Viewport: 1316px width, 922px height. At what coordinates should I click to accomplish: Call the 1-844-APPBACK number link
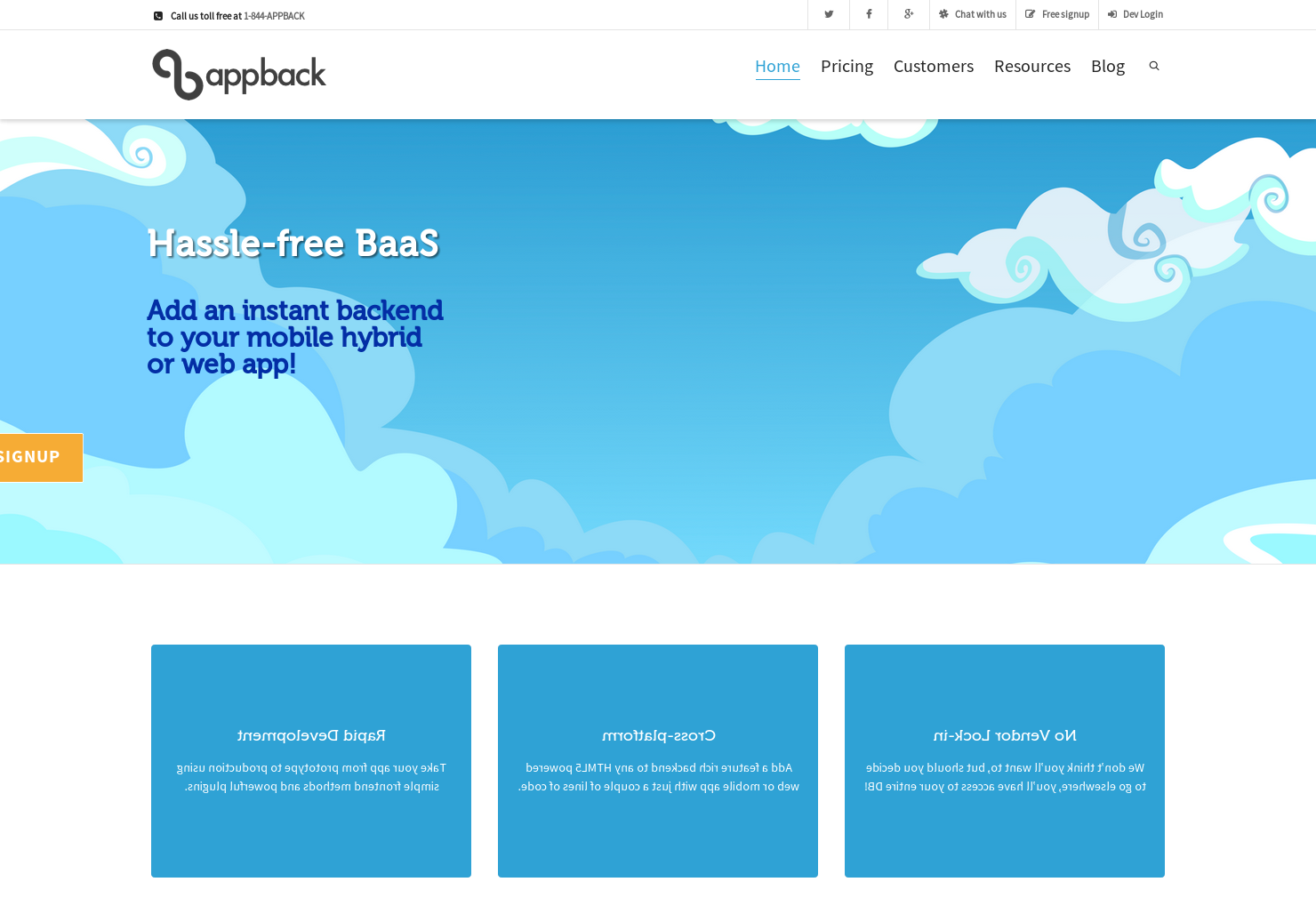coord(273,15)
